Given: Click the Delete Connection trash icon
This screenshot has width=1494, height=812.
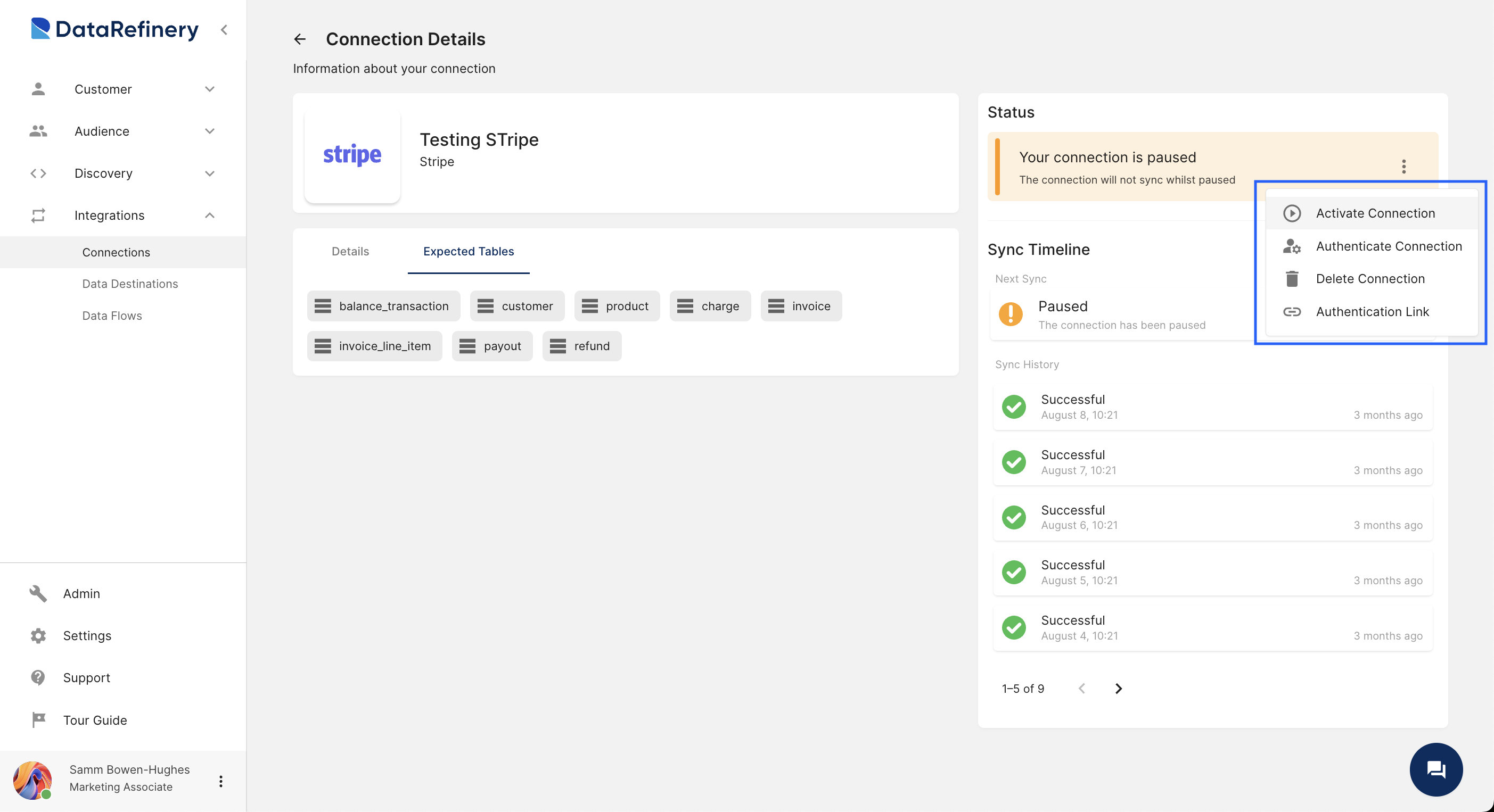Looking at the screenshot, I should [1291, 278].
